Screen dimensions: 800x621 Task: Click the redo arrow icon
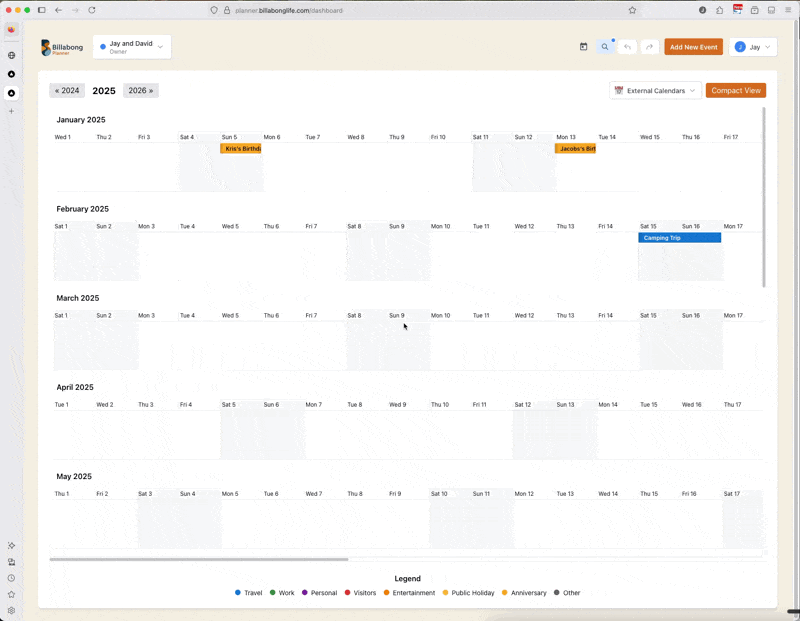[647, 46]
